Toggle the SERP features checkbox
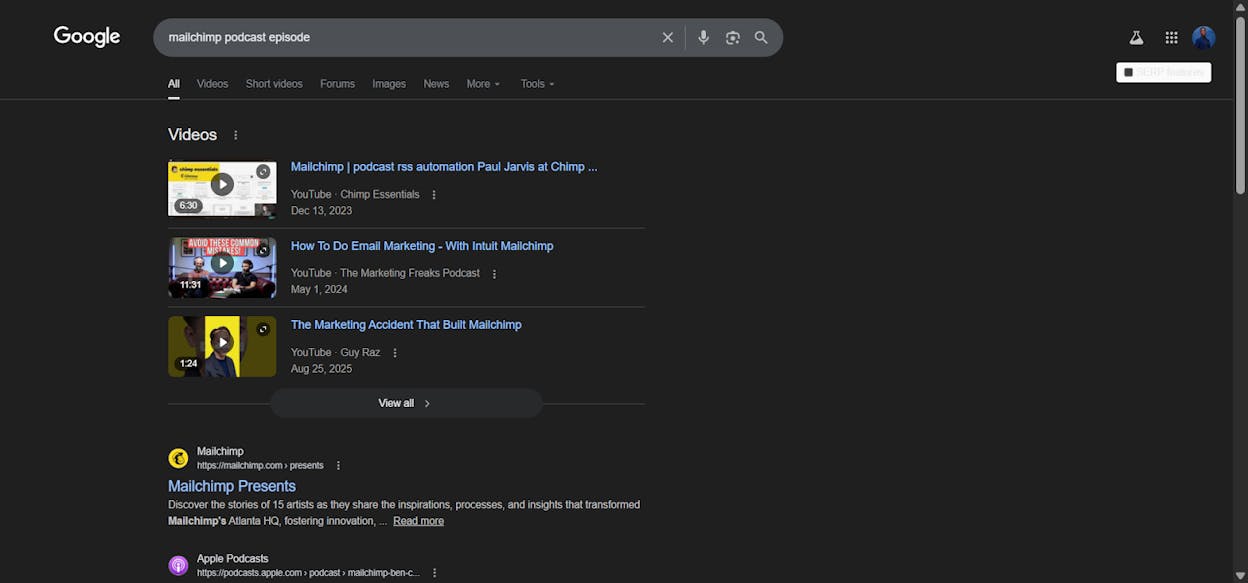 1129,72
